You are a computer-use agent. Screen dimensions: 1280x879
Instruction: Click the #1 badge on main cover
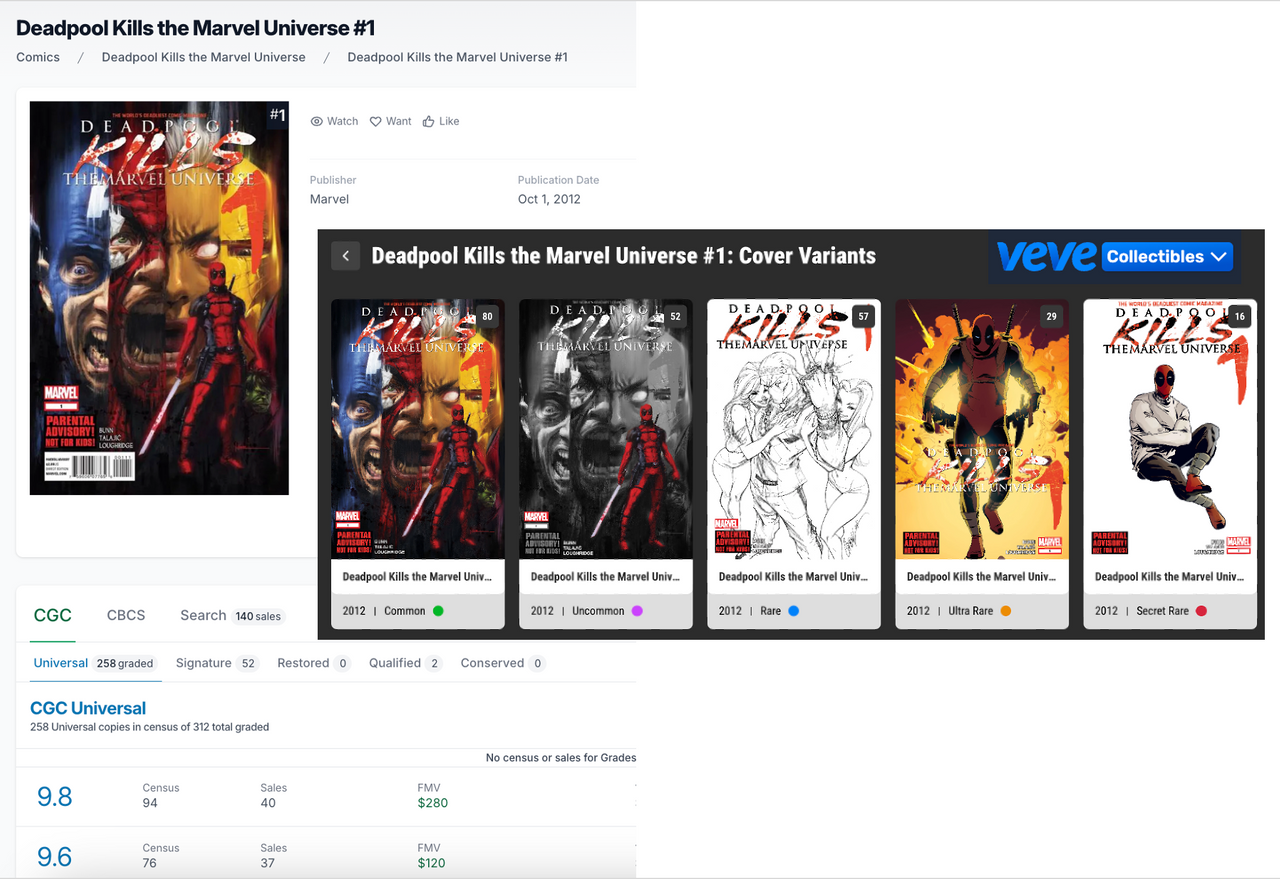(x=277, y=115)
